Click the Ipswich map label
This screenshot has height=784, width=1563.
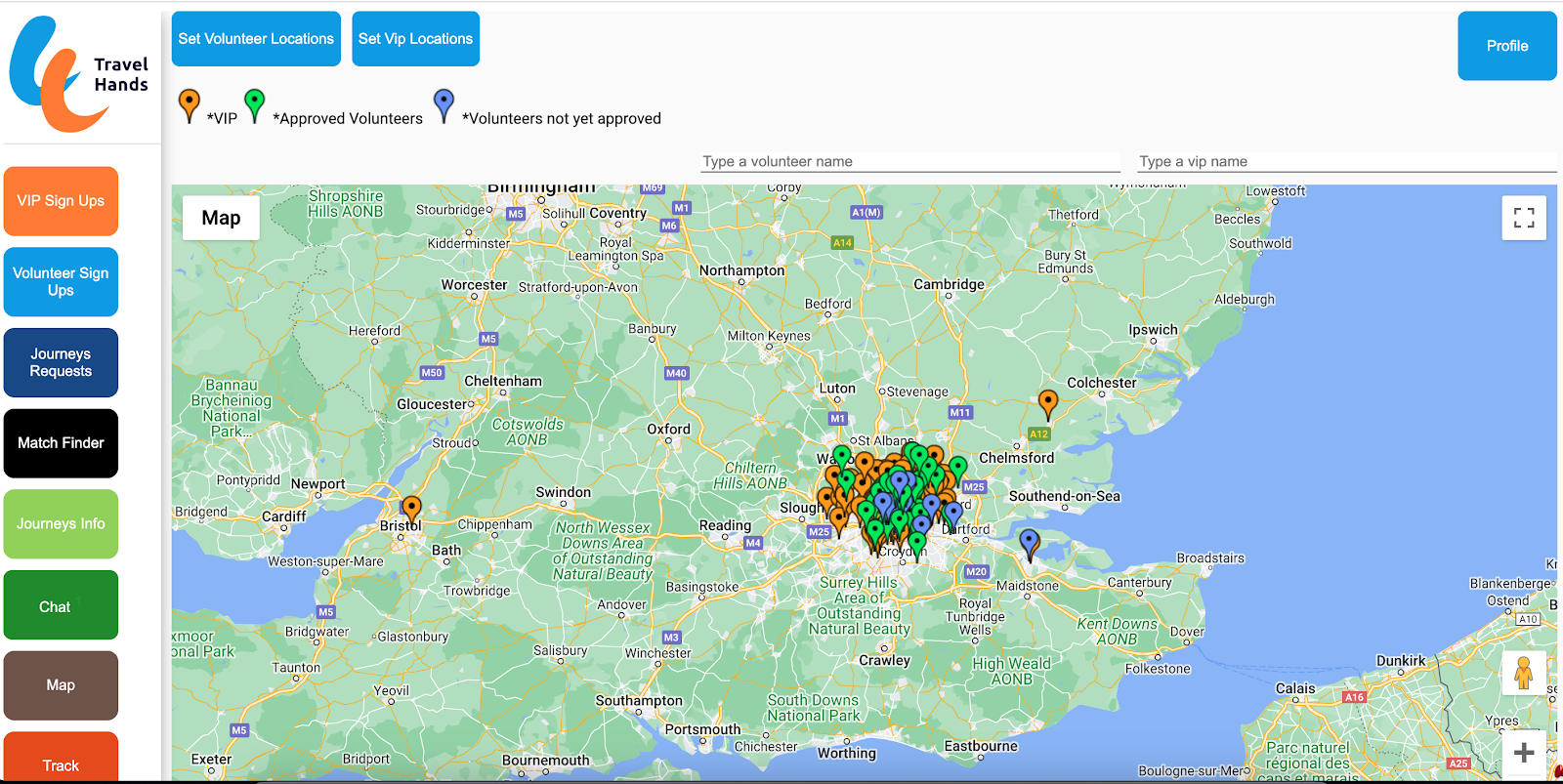pos(1153,330)
